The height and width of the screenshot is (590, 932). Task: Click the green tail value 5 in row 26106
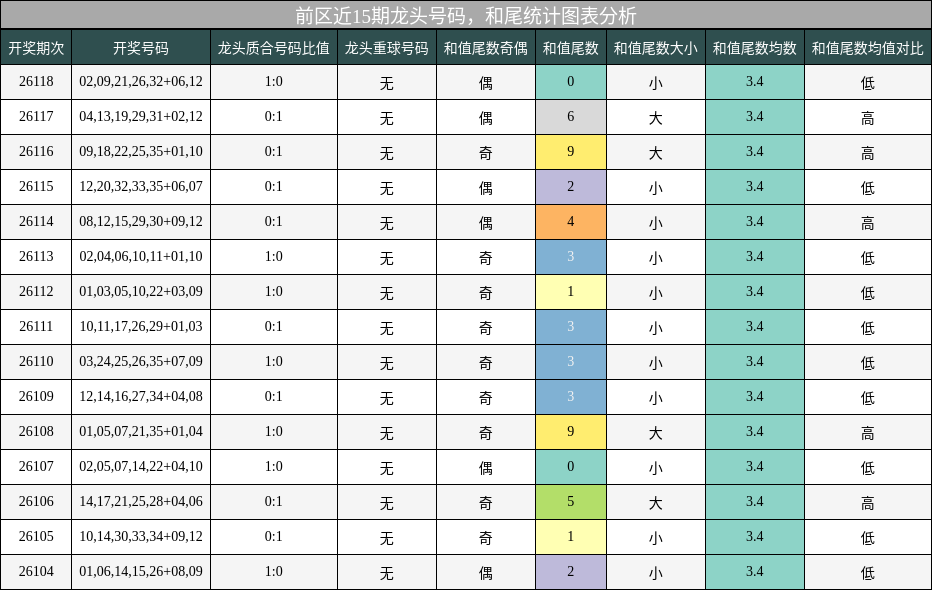[x=571, y=501]
